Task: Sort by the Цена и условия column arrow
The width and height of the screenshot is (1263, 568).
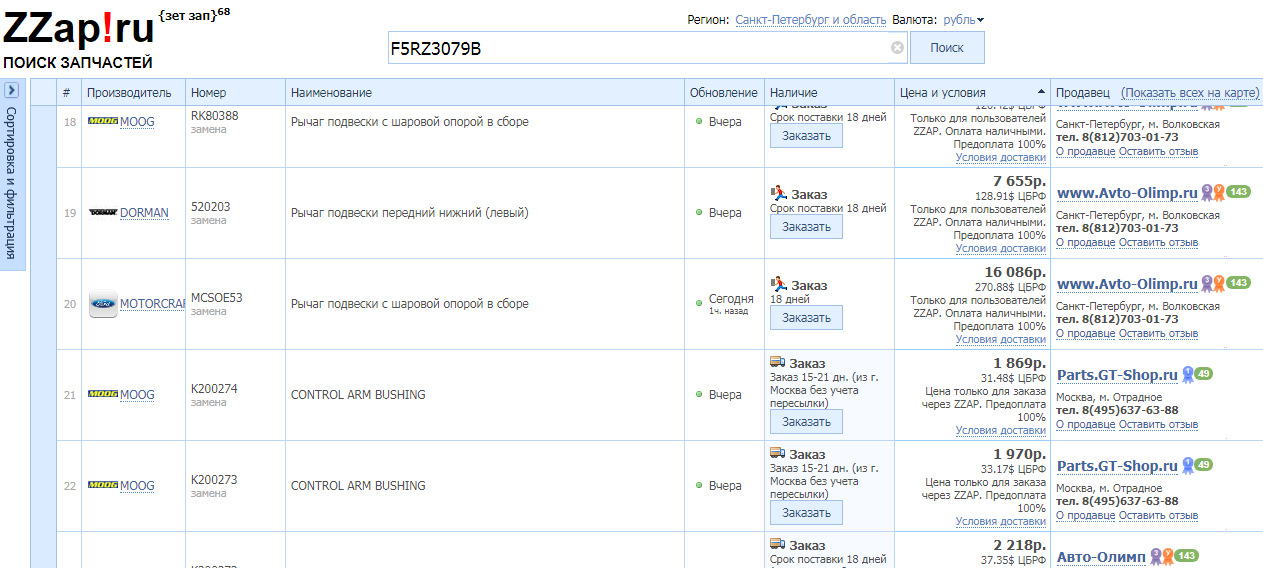Action: coord(1042,92)
